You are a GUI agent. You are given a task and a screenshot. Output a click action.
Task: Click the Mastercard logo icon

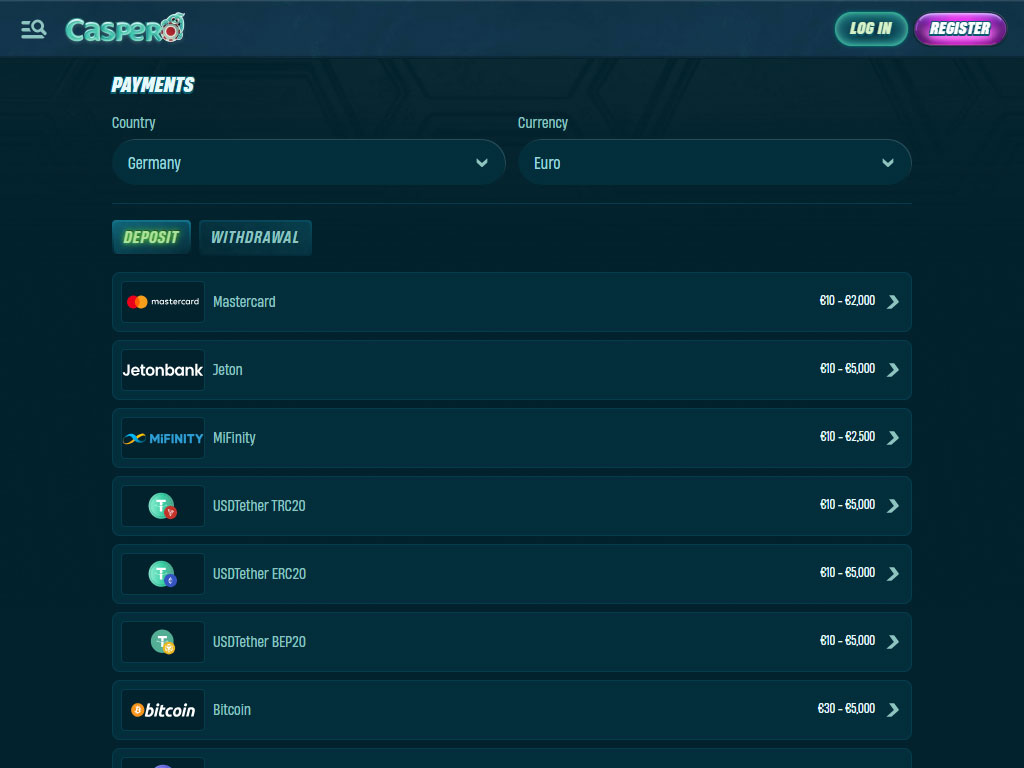(163, 302)
